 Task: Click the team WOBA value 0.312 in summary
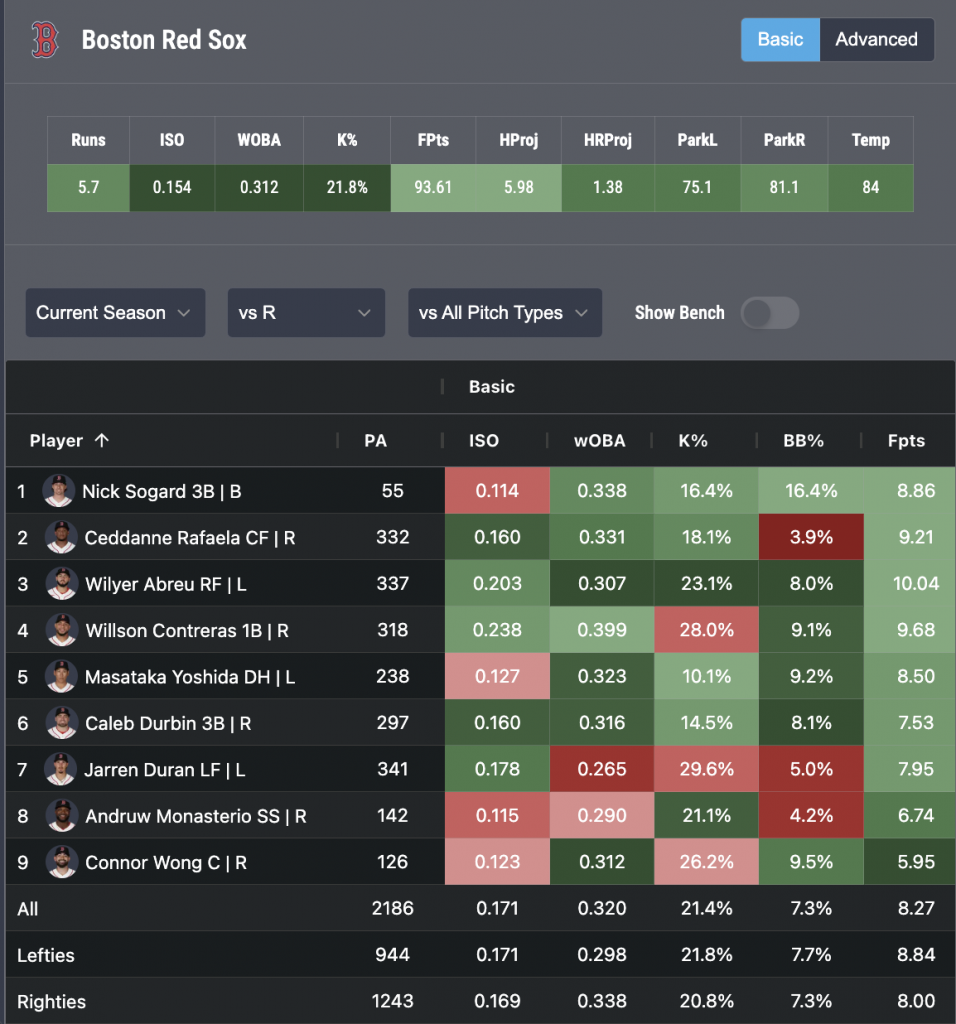259,187
